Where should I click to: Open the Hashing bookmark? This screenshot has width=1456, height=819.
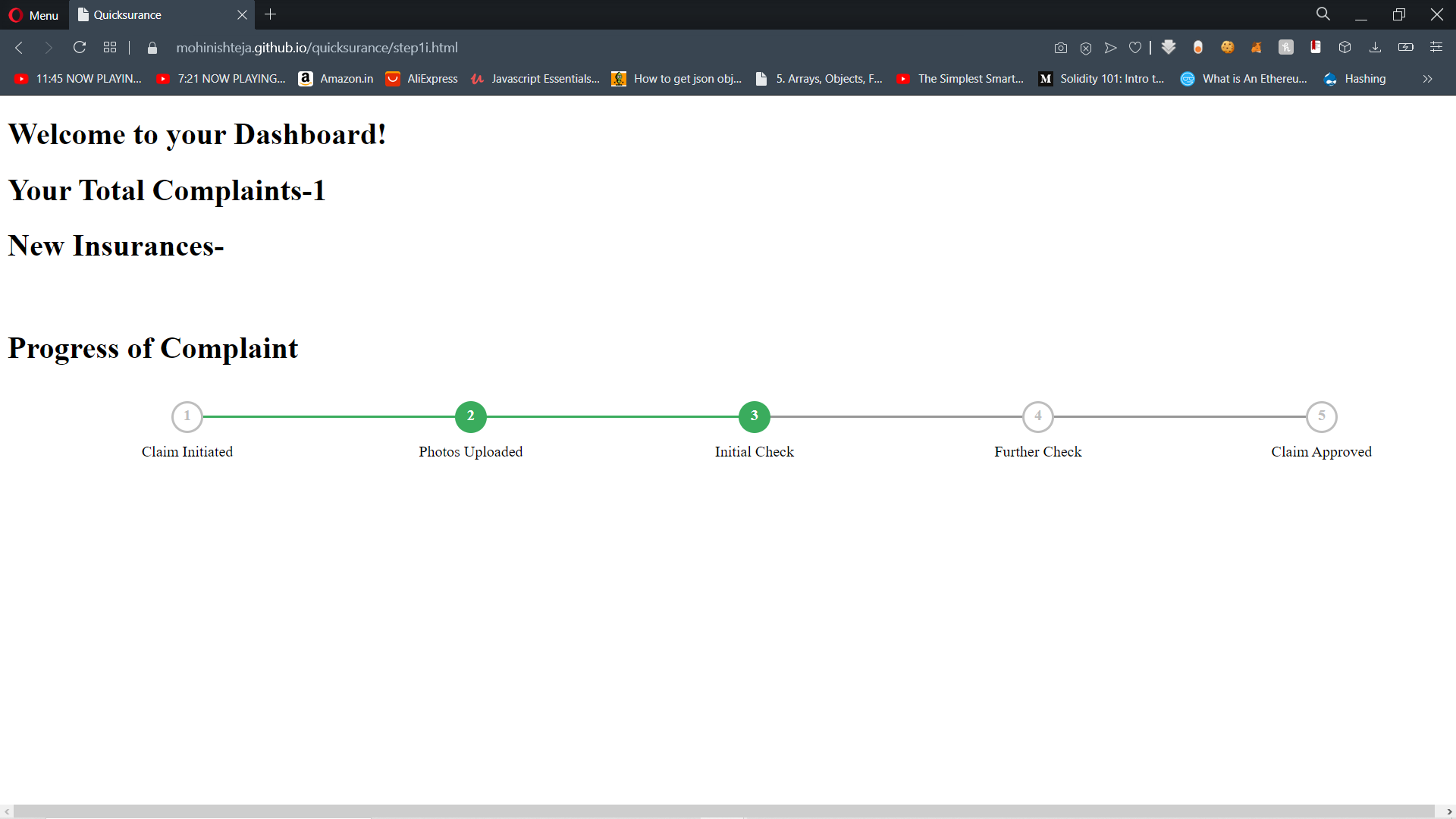pyautogui.click(x=1354, y=79)
